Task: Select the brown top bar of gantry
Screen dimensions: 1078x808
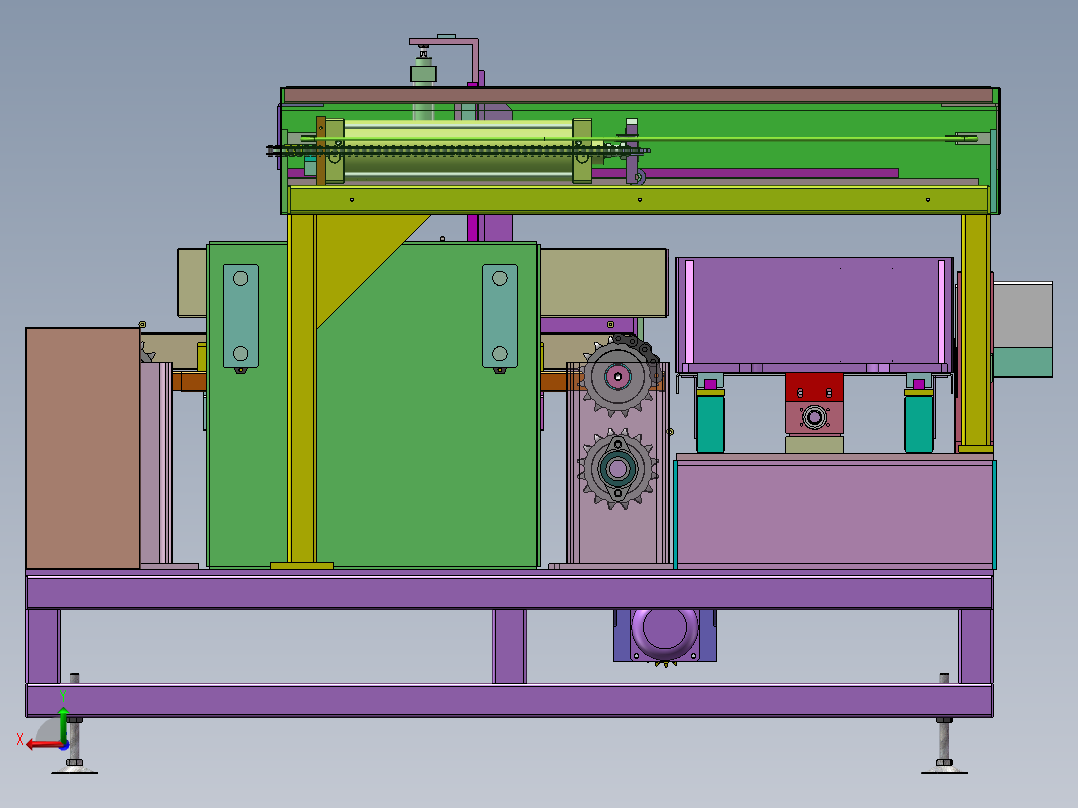Action: pos(639,95)
